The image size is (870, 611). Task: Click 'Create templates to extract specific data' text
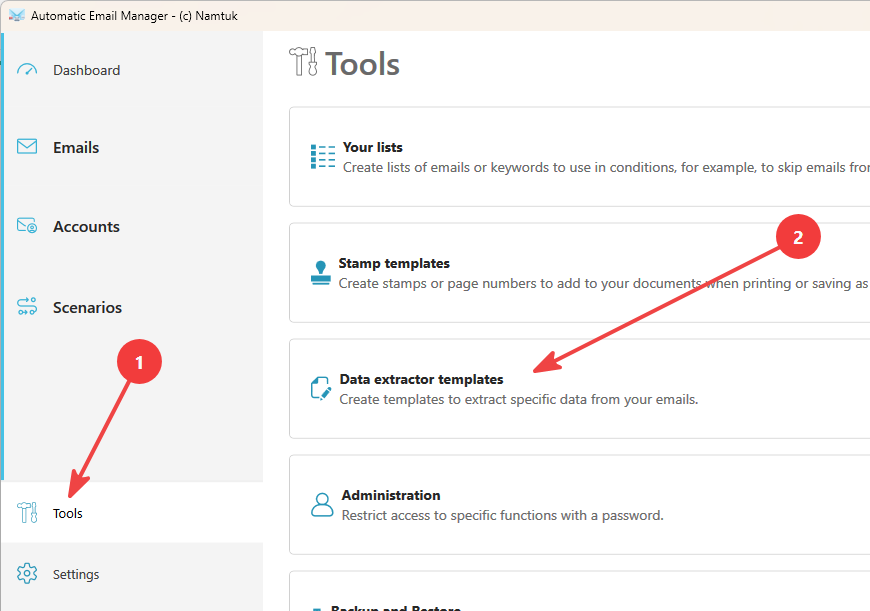519,399
